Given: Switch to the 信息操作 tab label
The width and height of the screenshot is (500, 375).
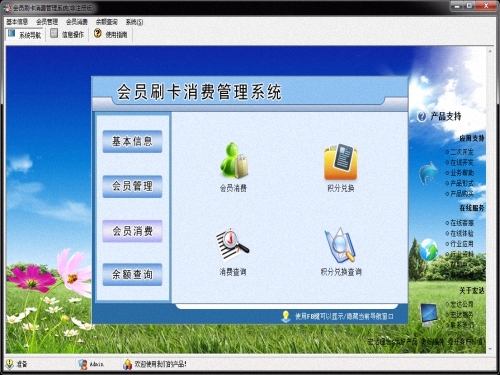Looking at the screenshot, I should pyautogui.click(x=73, y=34).
